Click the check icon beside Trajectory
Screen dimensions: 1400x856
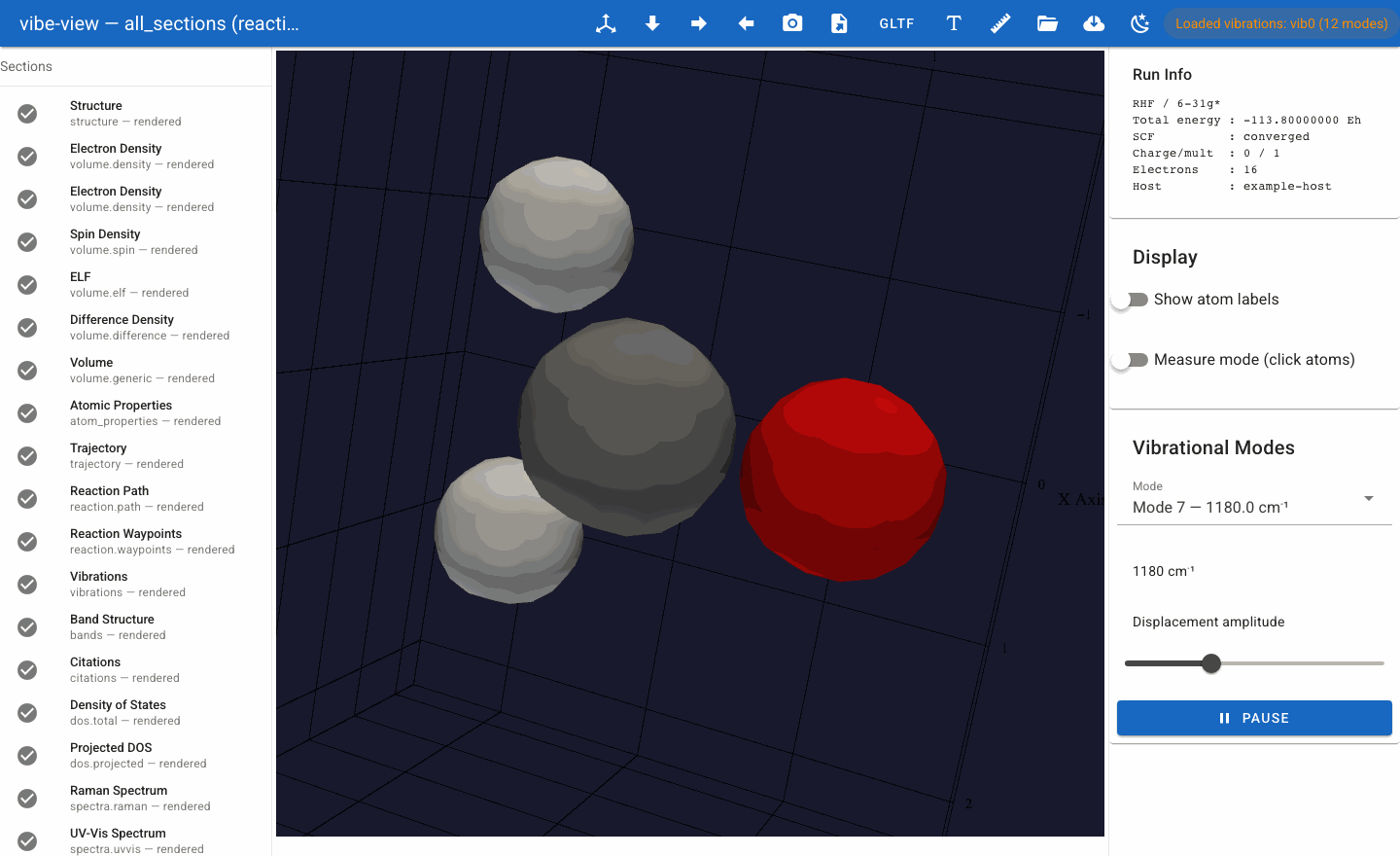(27, 456)
